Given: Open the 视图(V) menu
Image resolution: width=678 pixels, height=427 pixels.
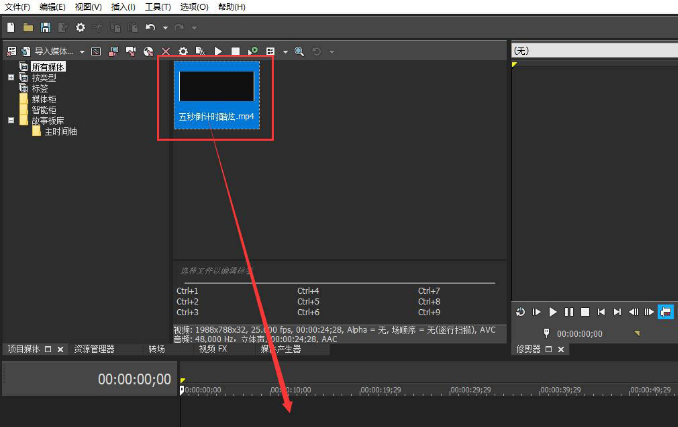Looking at the screenshot, I should pyautogui.click(x=88, y=7).
